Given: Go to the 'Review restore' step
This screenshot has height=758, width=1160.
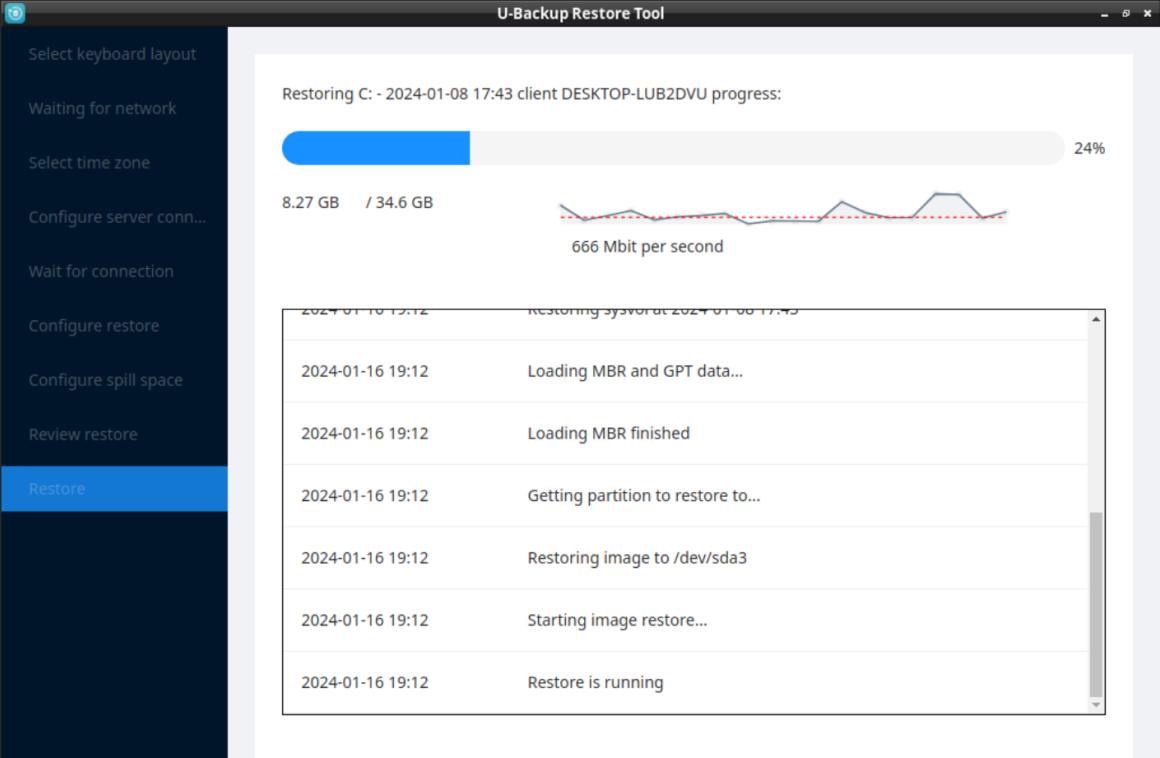Looking at the screenshot, I should (x=83, y=434).
